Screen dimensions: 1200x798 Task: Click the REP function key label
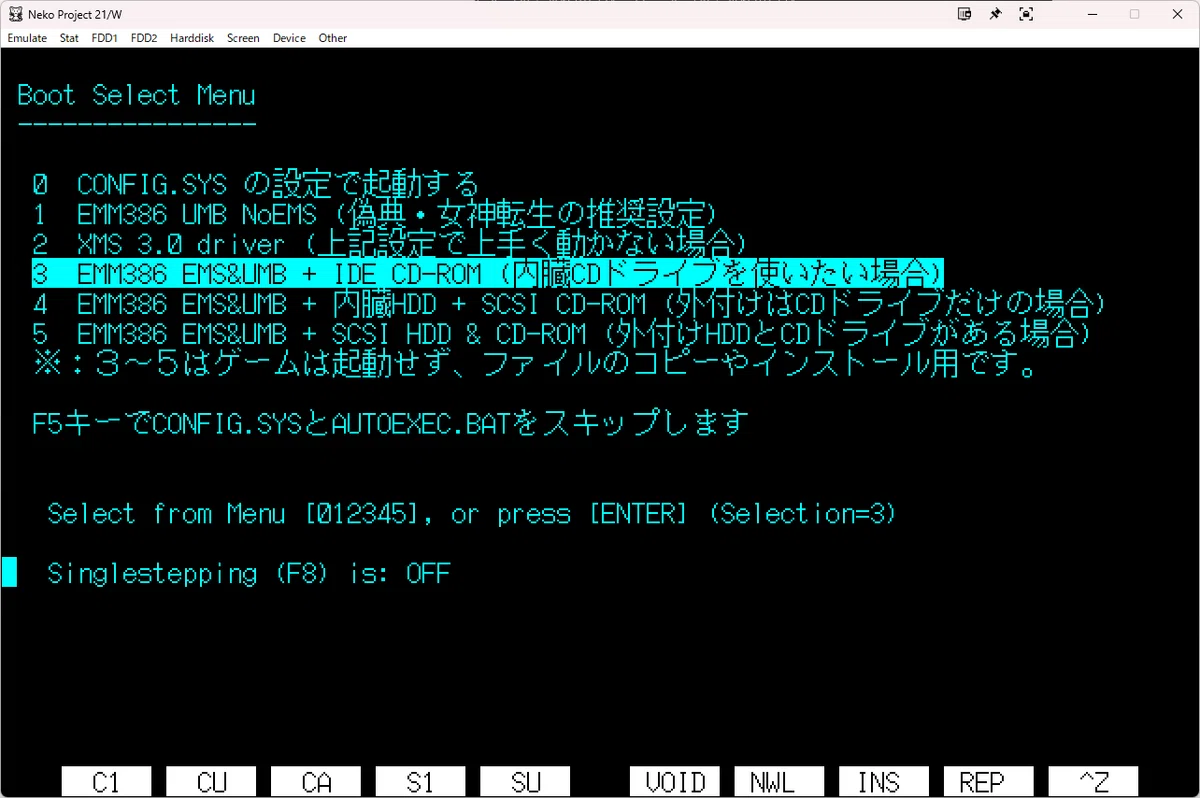tap(989, 781)
